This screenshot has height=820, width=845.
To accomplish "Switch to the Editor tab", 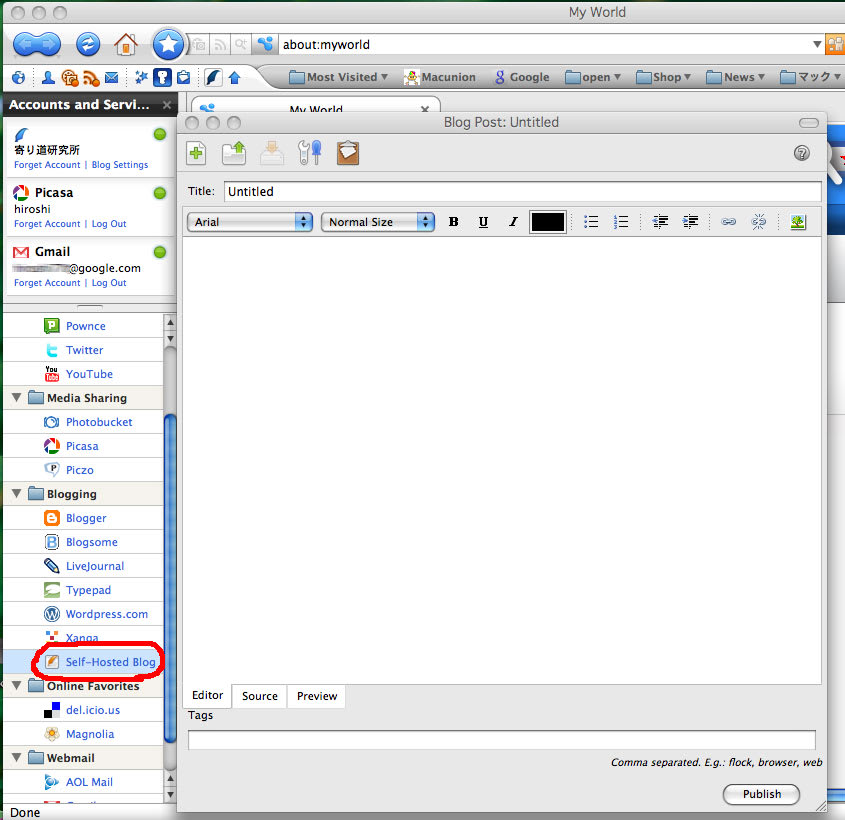I will (207, 695).
